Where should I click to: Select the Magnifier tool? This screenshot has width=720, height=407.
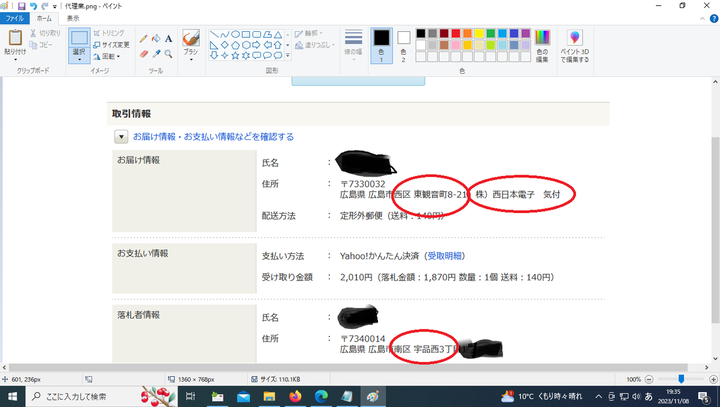[168, 54]
